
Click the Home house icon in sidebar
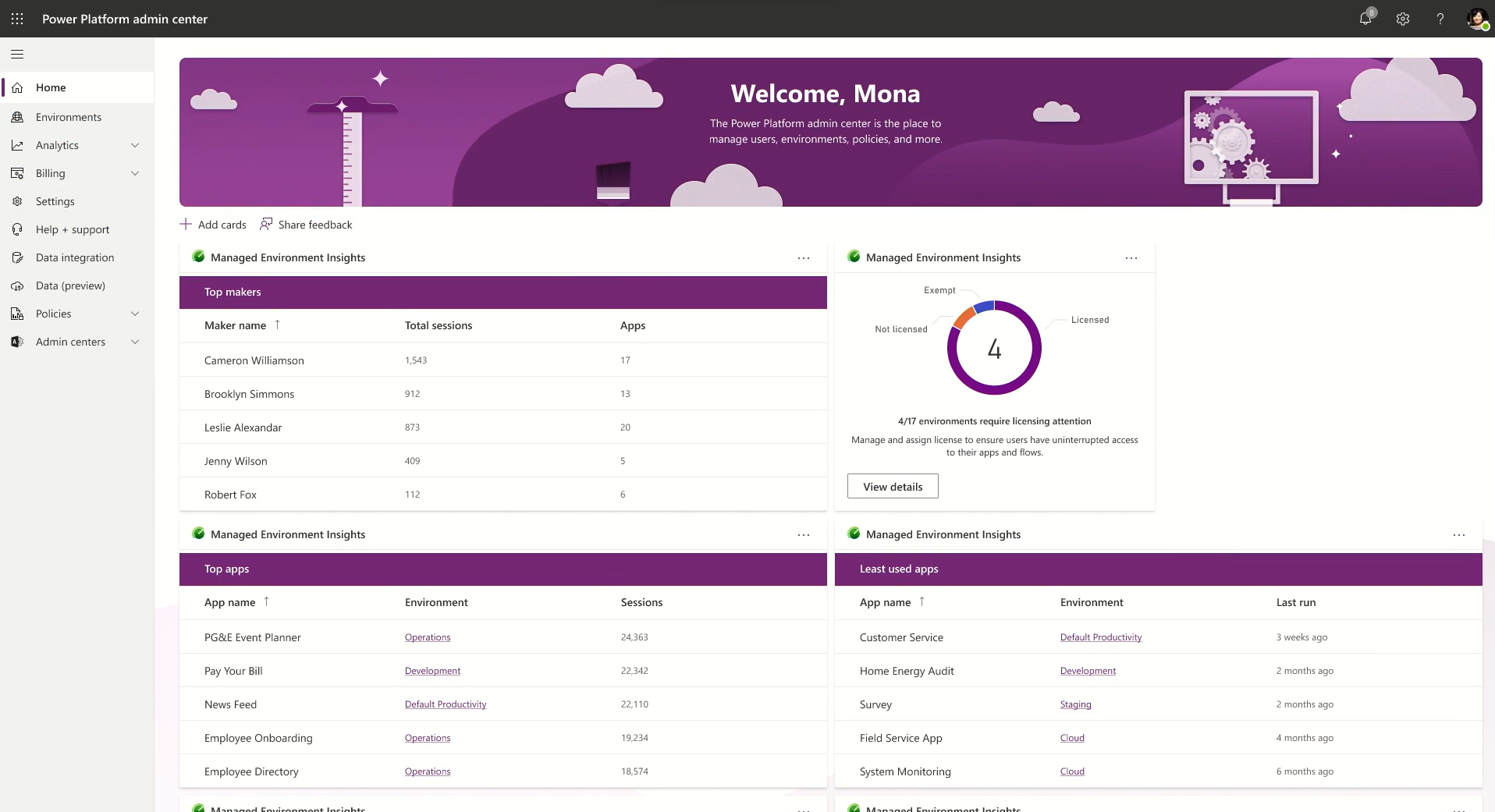point(17,87)
